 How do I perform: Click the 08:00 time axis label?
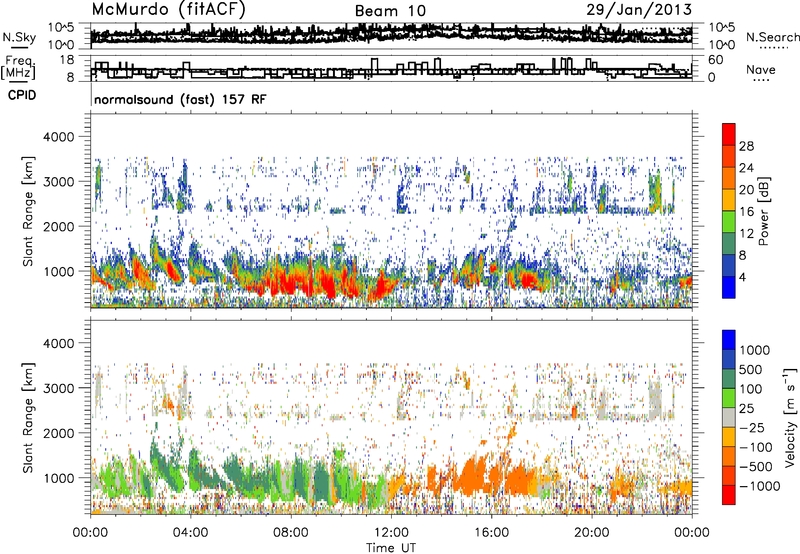point(291,533)
